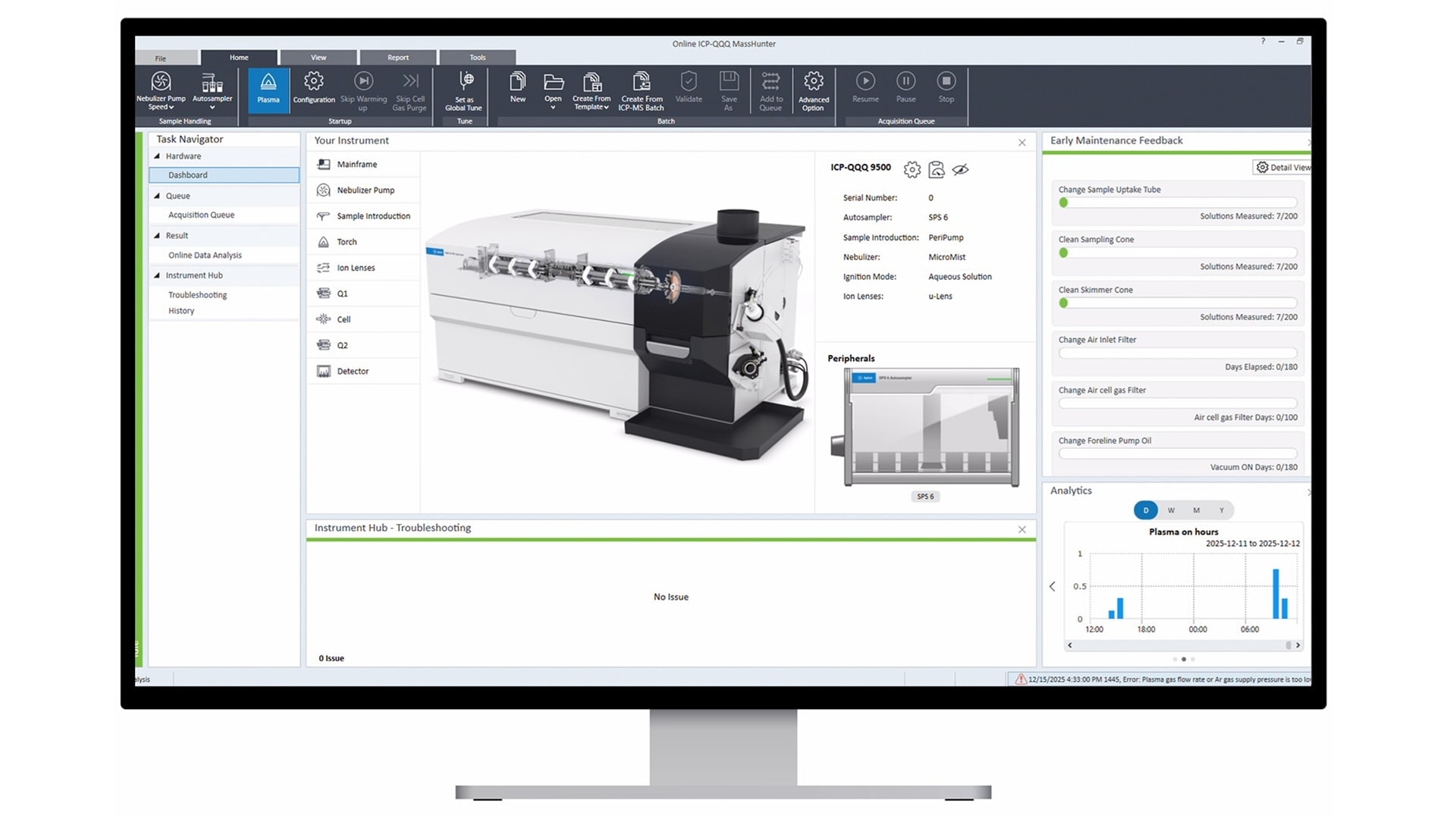1456x819 pixels.
Task: Click the save icon beside ICP-QQQ 9500
Action: tap(937, 170)
